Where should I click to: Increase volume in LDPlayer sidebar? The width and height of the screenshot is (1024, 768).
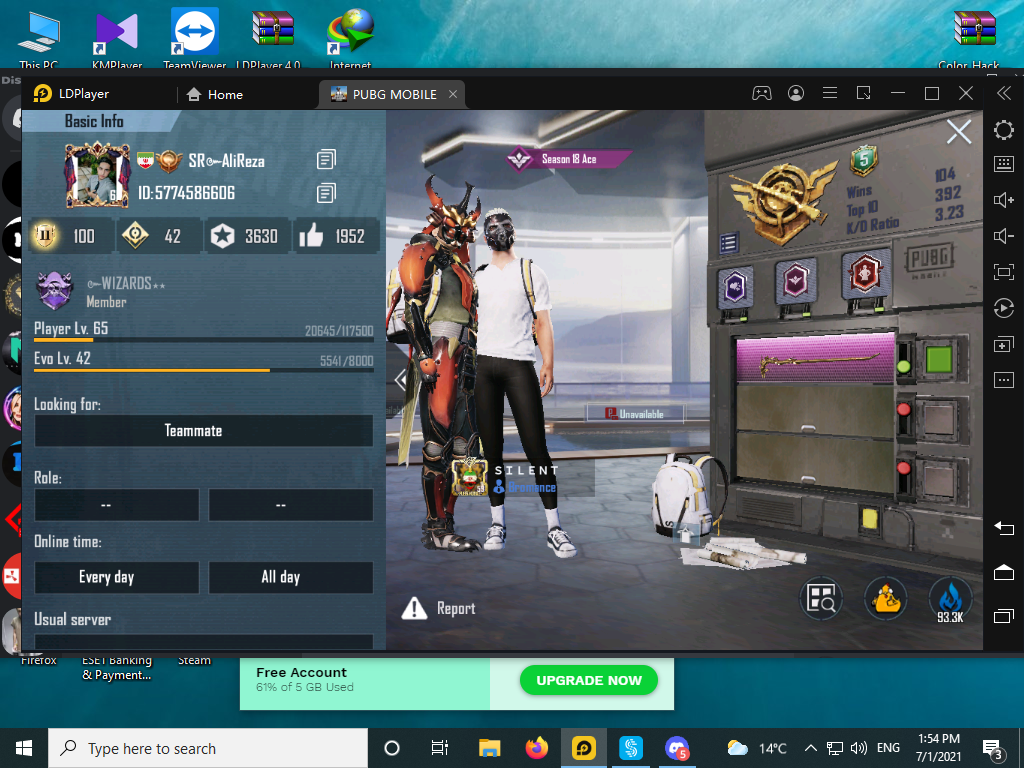coord(1004,200)
